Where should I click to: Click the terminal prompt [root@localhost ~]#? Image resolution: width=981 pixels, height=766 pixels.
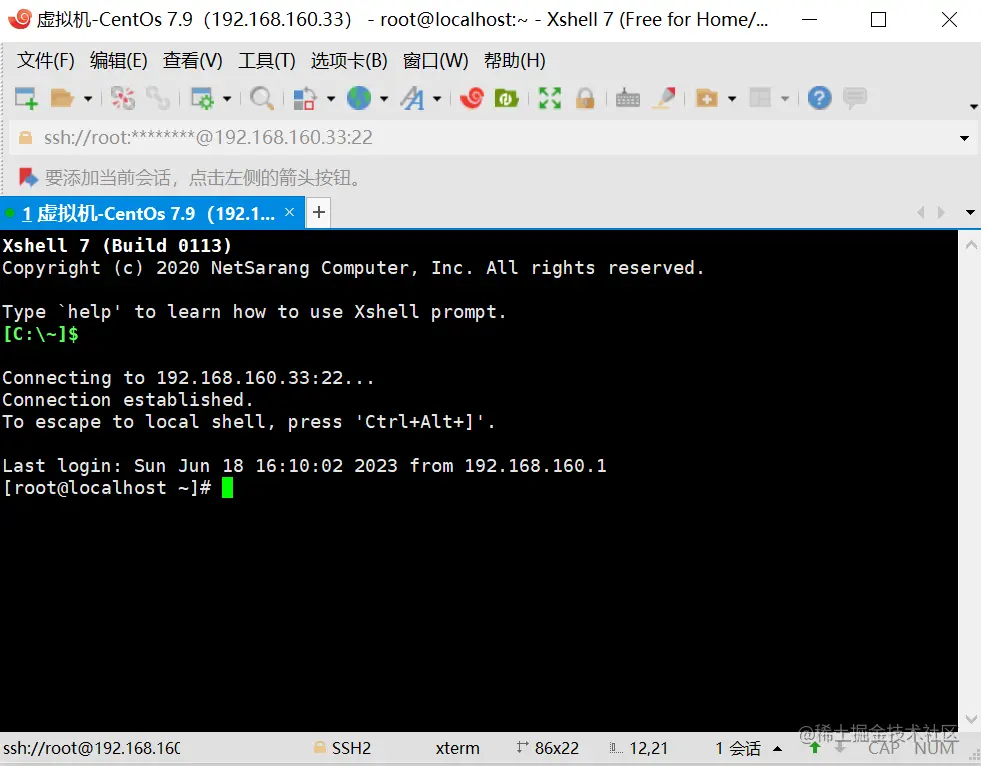(x=107, y=488)
